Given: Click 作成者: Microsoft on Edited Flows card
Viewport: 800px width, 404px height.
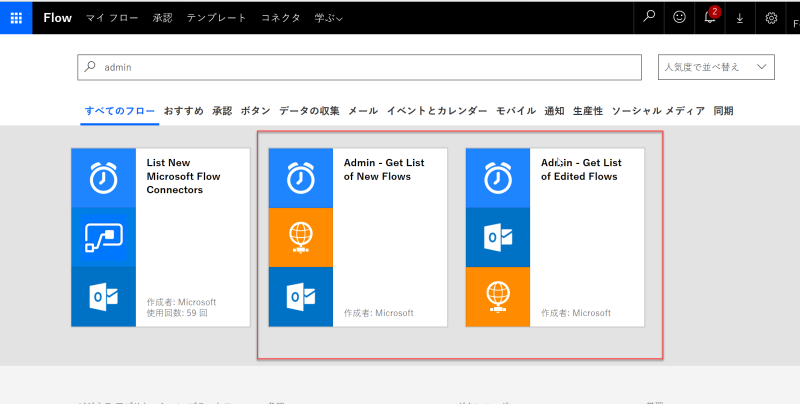Looking at the screenshot, I should point(576,313).
